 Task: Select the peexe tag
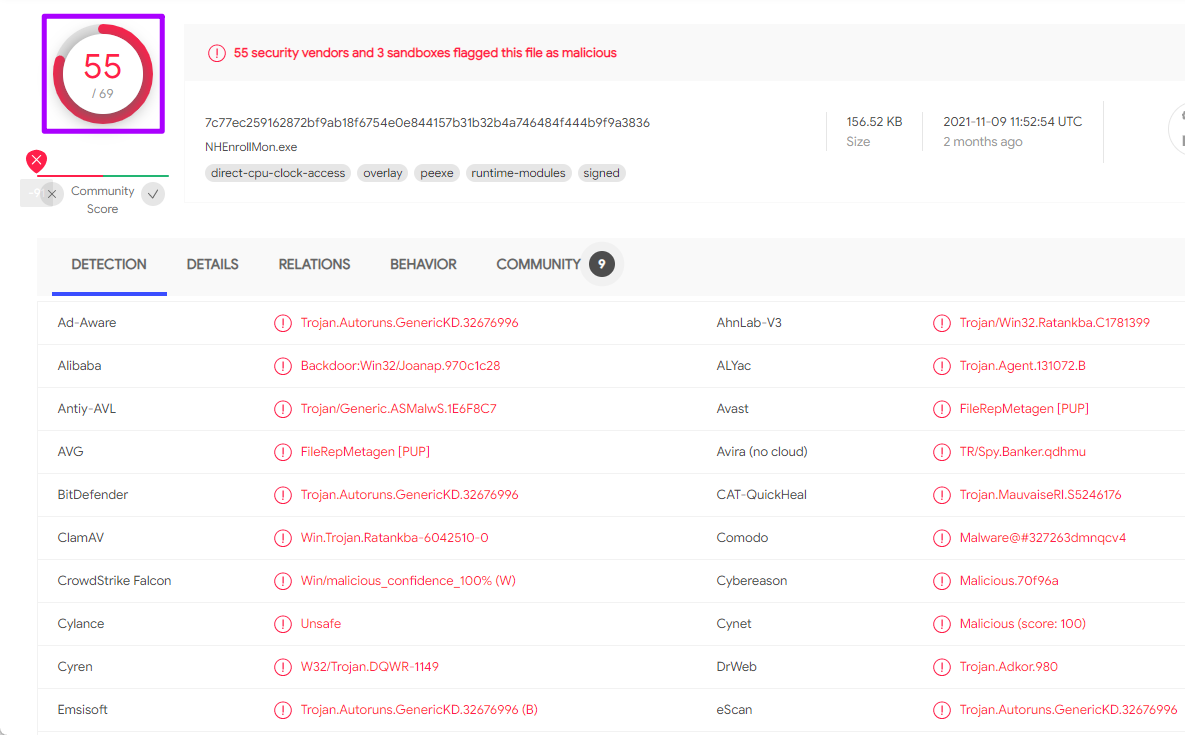point(437,173)
